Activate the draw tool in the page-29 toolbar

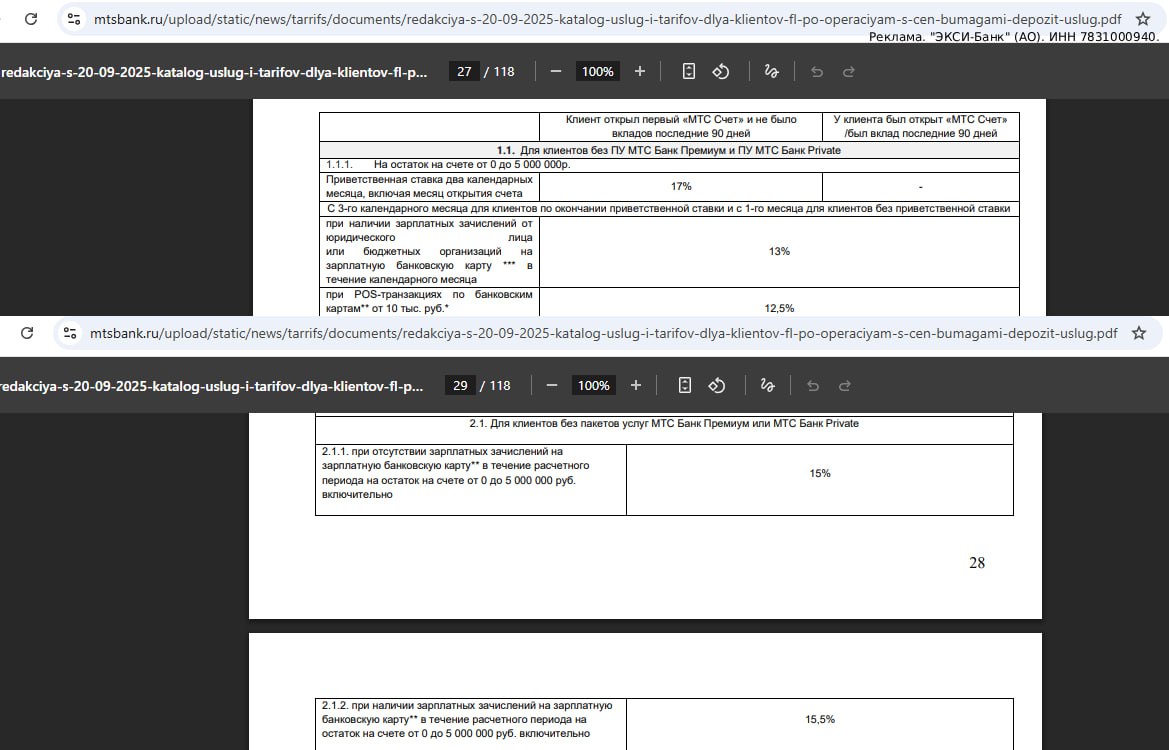point(766,385)
